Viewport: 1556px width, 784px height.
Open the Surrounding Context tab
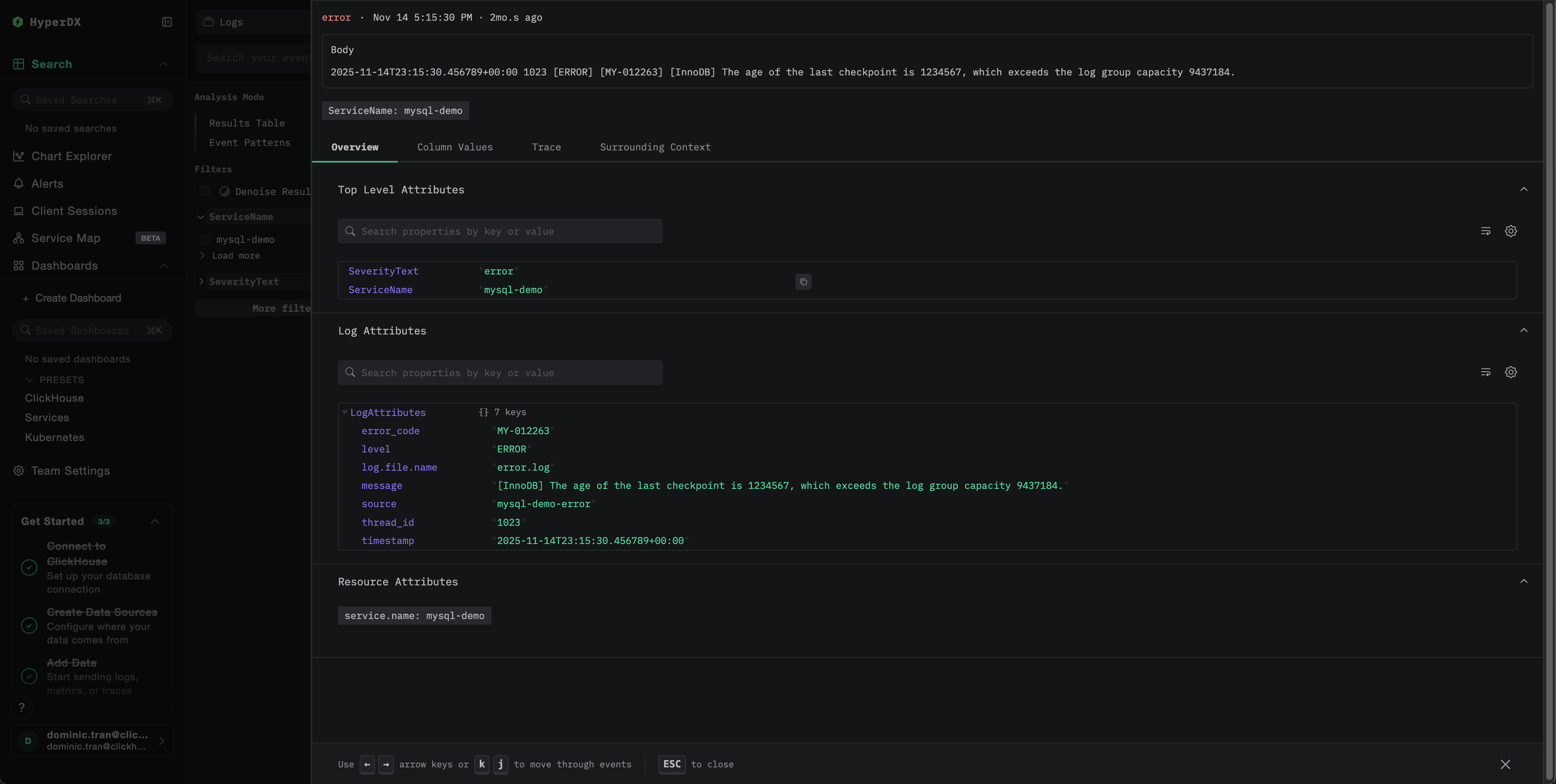(655, 148)
